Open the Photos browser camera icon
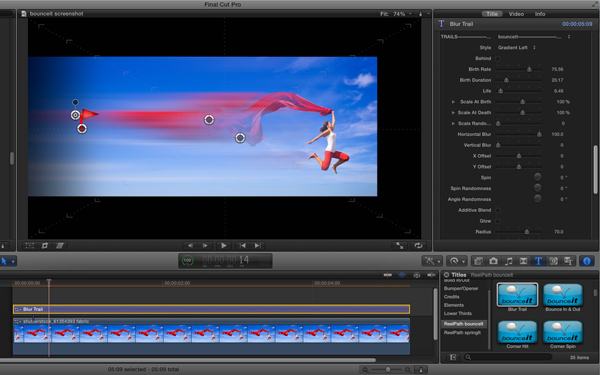 (493, 261)
